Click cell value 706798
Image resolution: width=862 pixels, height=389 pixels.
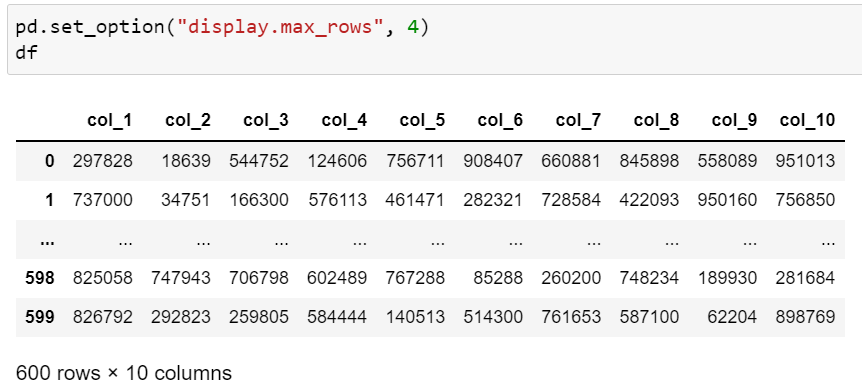click(258, 278)
